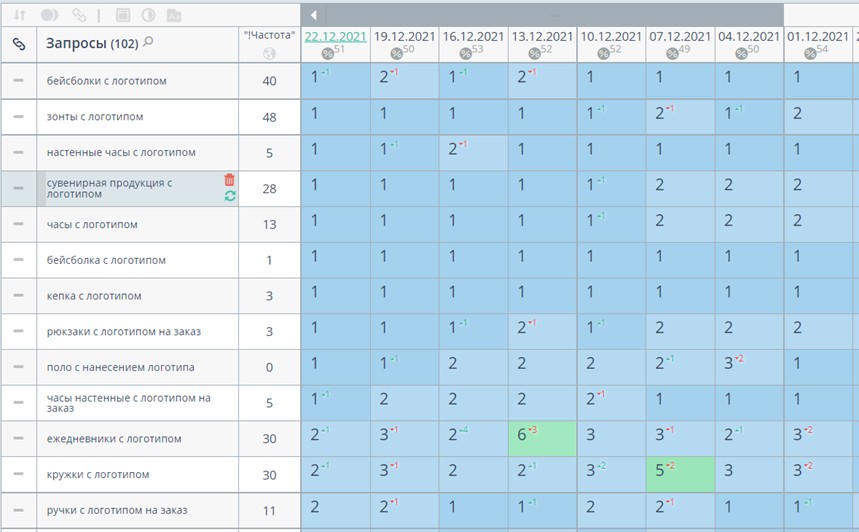Open the 22.12.2021 date link
The image size is (859, 532).
pyautogui.click(x=335, y=36)
